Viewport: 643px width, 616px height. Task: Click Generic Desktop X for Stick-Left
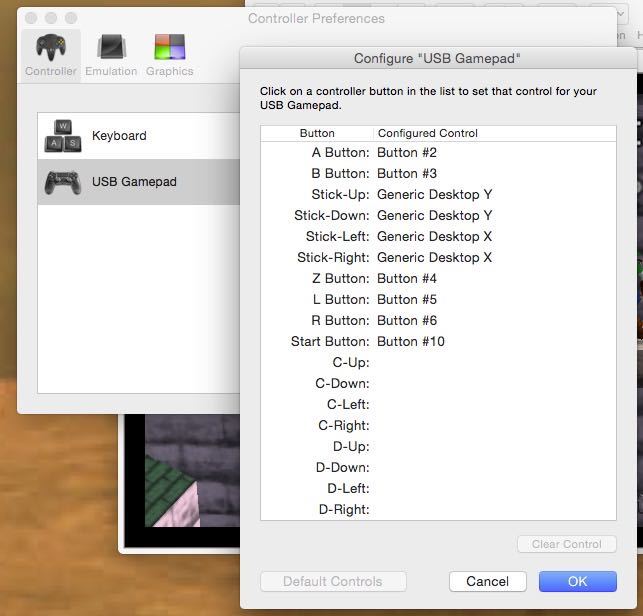(435, 237)
